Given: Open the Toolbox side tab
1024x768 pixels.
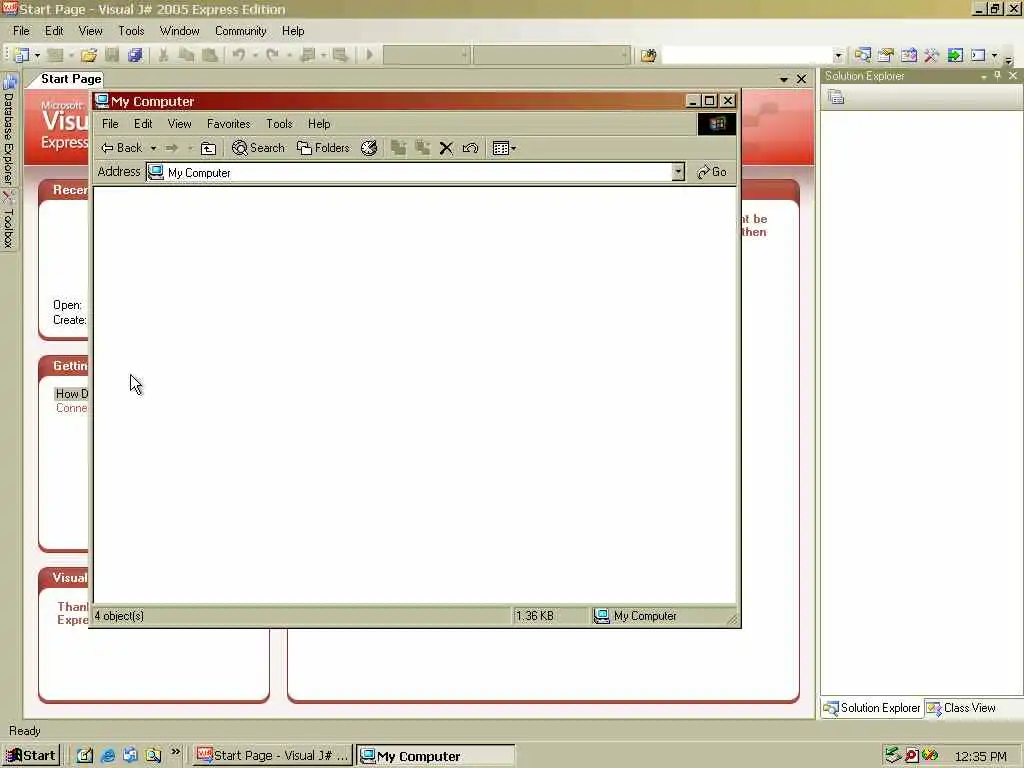Looking at the screenshot, I should (x=8, y=221).
